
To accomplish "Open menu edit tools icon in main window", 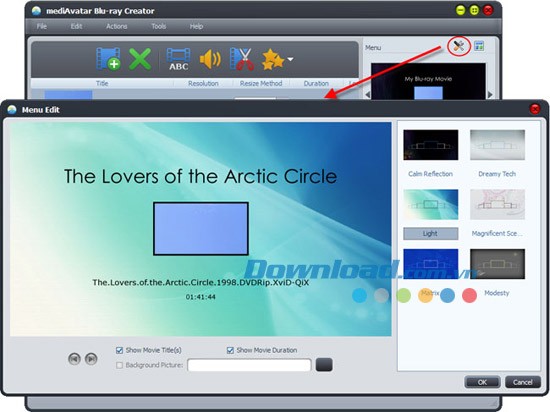I will coord(458,46).
